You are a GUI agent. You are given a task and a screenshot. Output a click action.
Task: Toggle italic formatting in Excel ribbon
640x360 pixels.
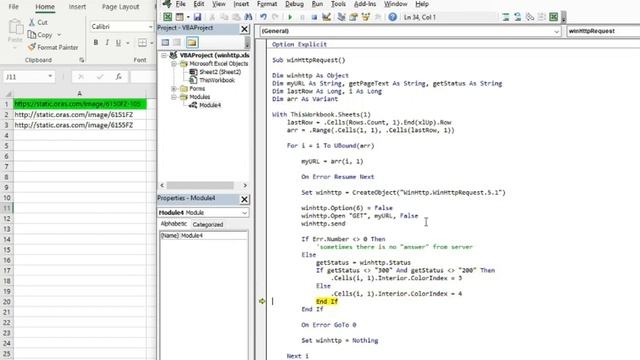[107, 43]
